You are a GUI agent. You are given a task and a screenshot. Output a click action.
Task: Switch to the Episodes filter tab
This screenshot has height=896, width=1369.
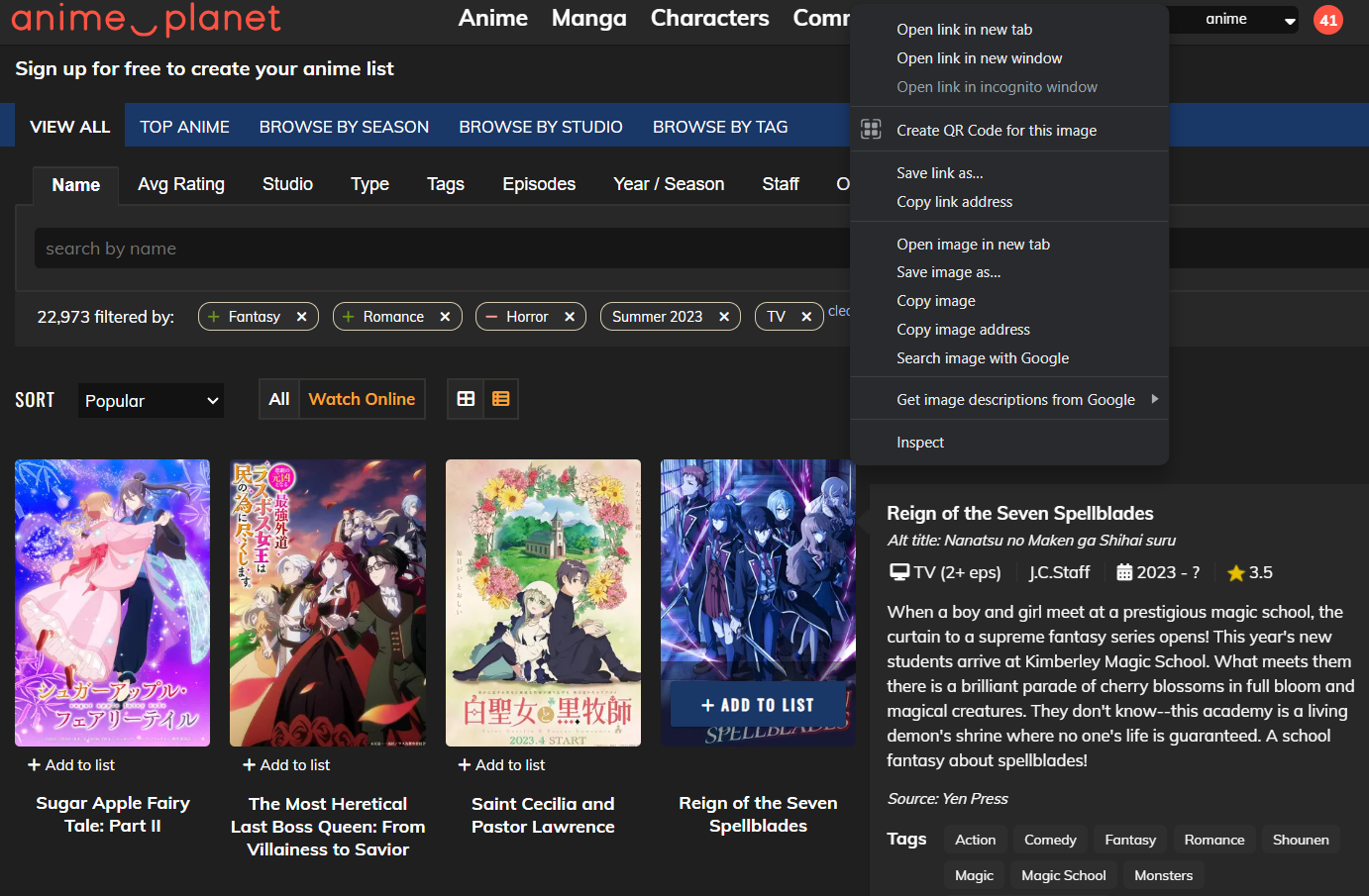(x=539, y=184)
